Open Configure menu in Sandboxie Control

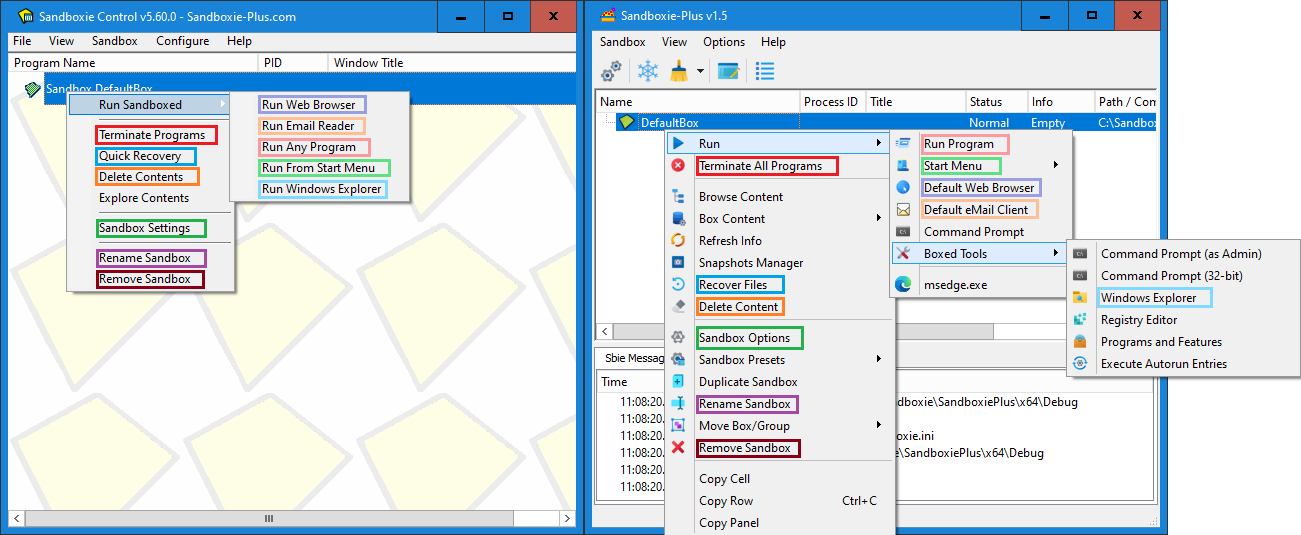[x=182, y=41]
